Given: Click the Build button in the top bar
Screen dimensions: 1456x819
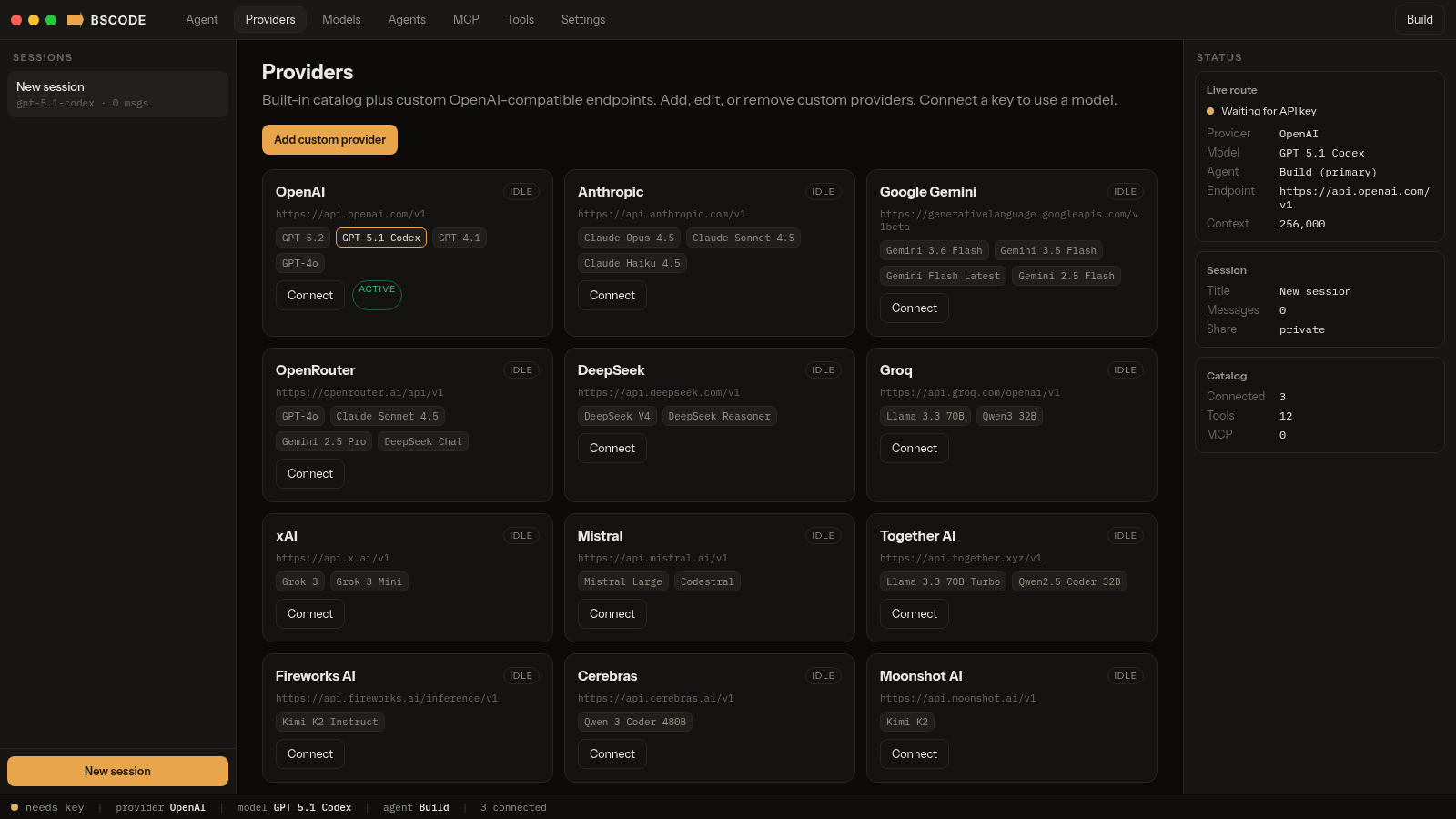Looking at the screenshot, I should coord(1420,19).
